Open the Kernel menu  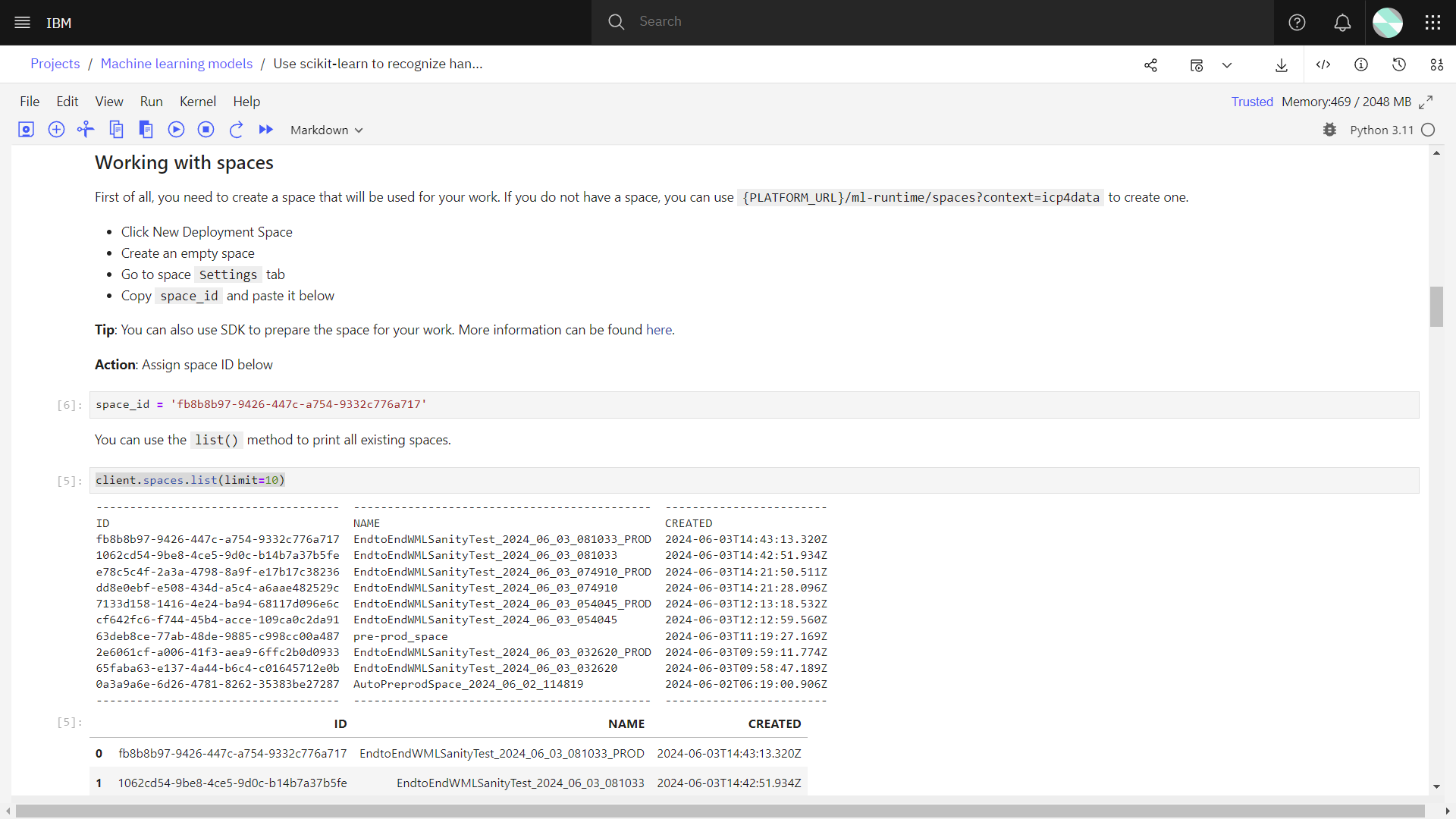click(198, 101)
